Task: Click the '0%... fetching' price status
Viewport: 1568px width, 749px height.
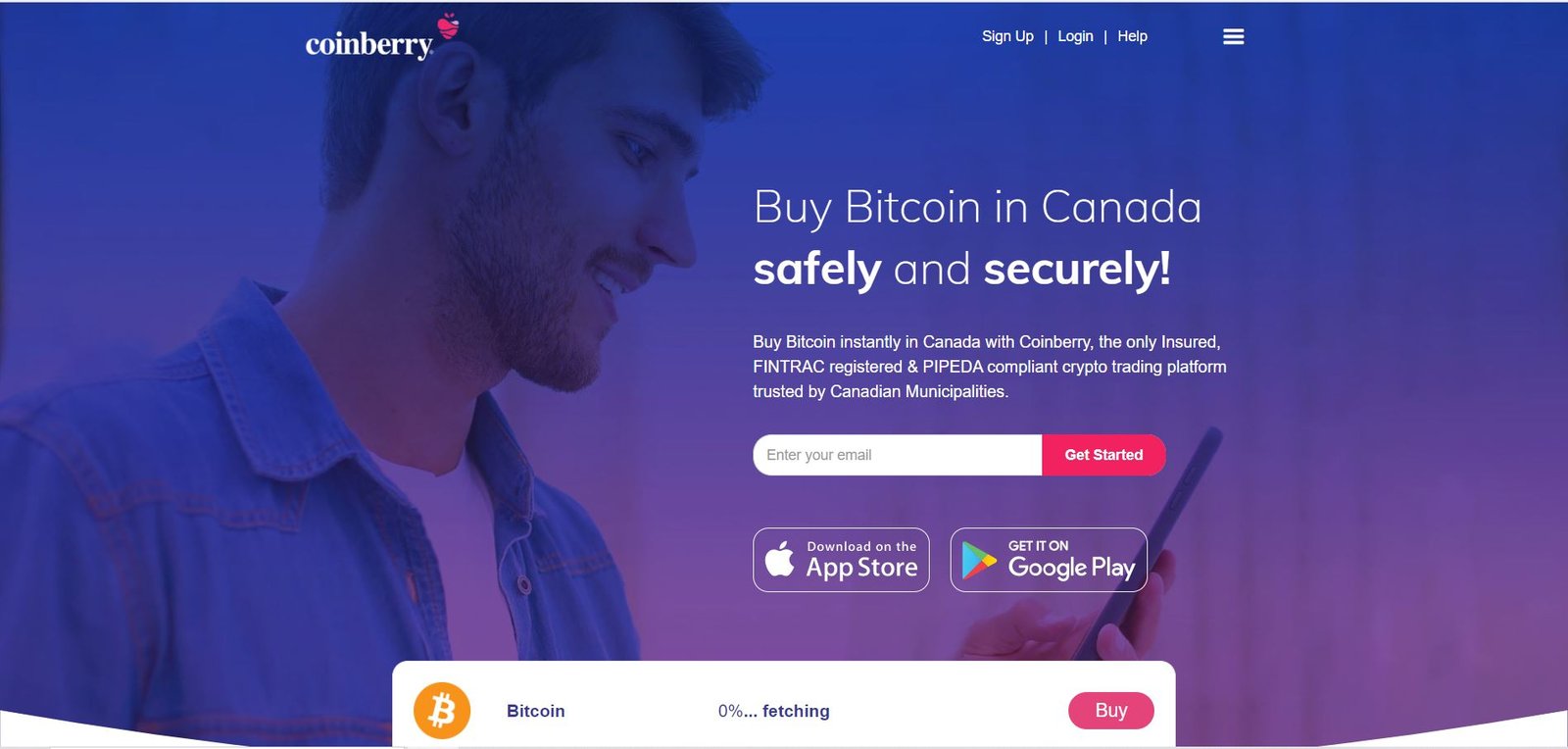Action: (773, 711)
